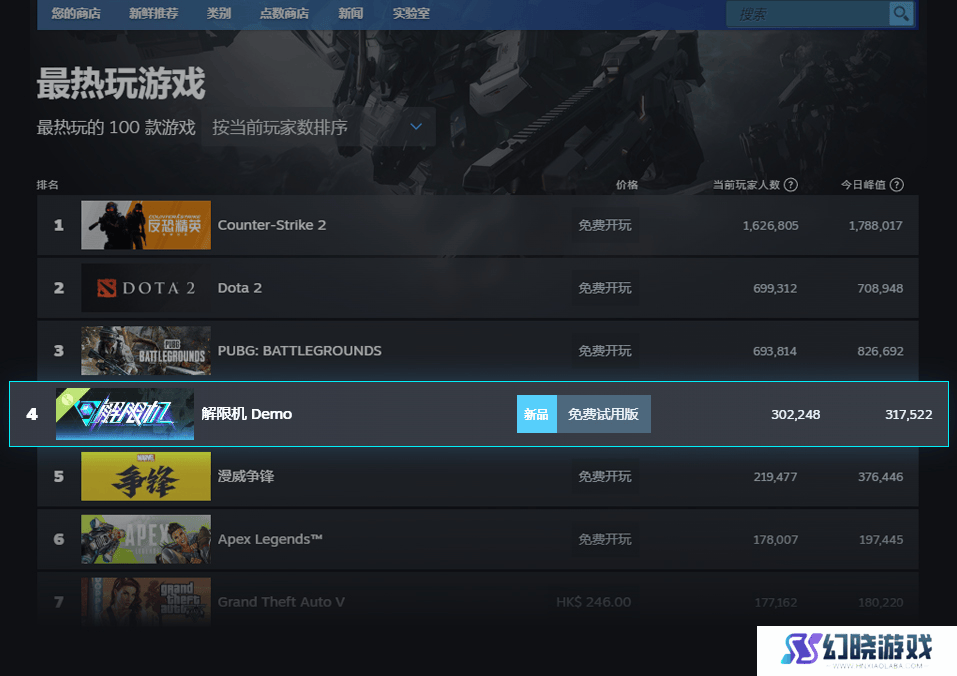
Task: Click the player count 302,248
Action: pos(795,415)
